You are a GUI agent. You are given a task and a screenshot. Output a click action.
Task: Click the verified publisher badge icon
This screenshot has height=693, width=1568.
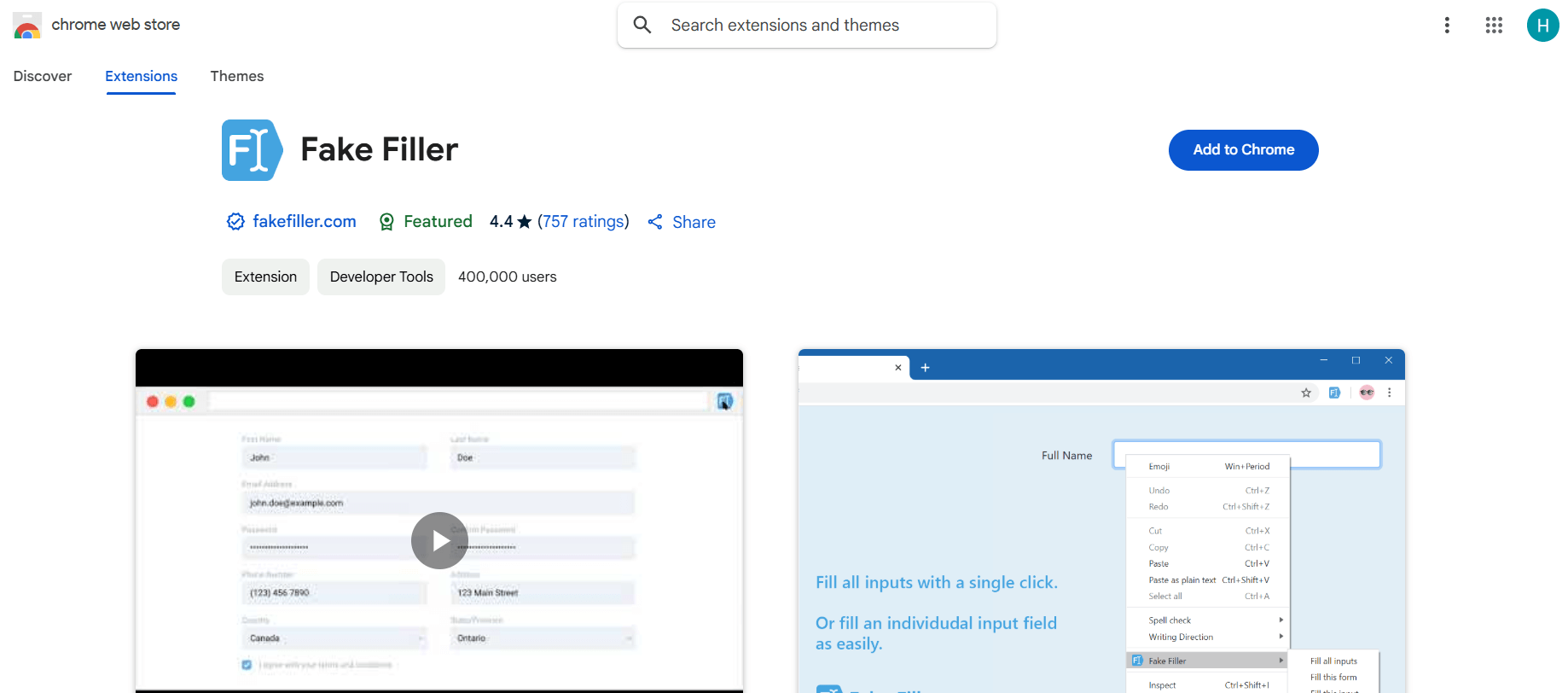pyautogui.click(x=235, y=222)
